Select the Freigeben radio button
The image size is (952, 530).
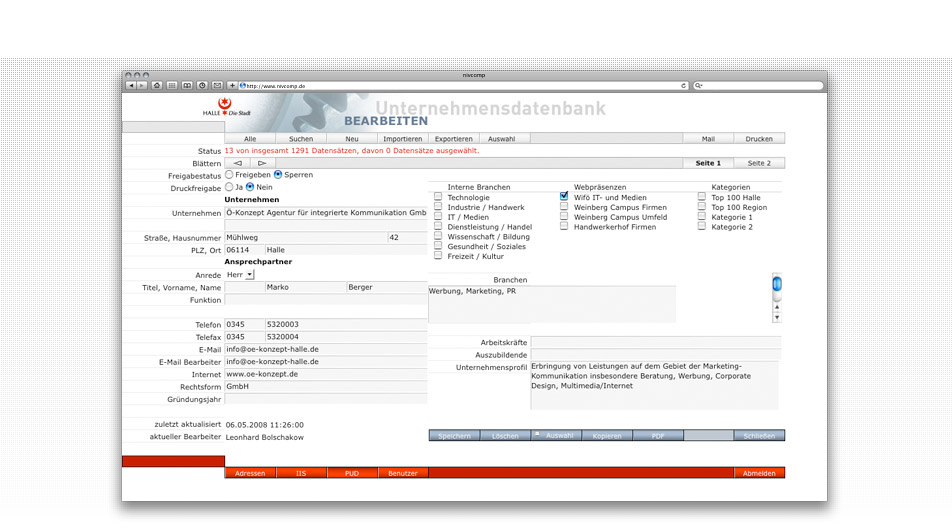tap(229, 175)
